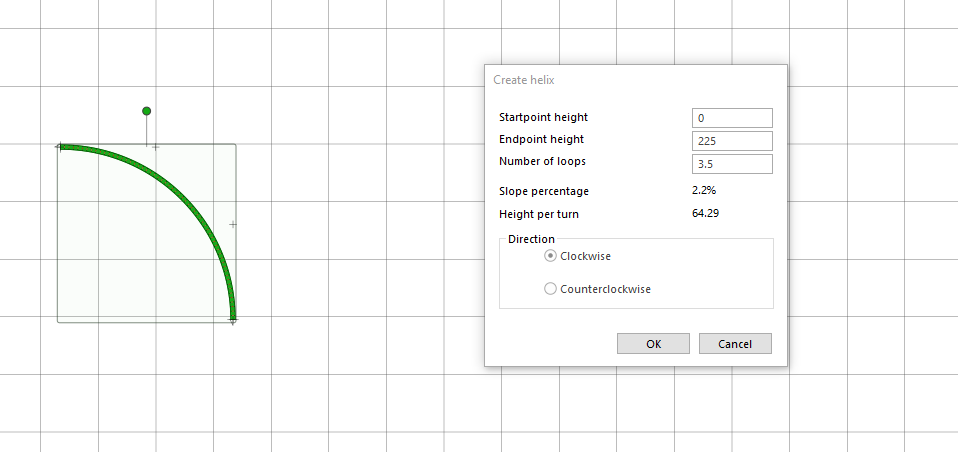Click the Slope percentage value 2.2%
The width and height of the screenshot is (958, 452).
[x=704, y=191]
